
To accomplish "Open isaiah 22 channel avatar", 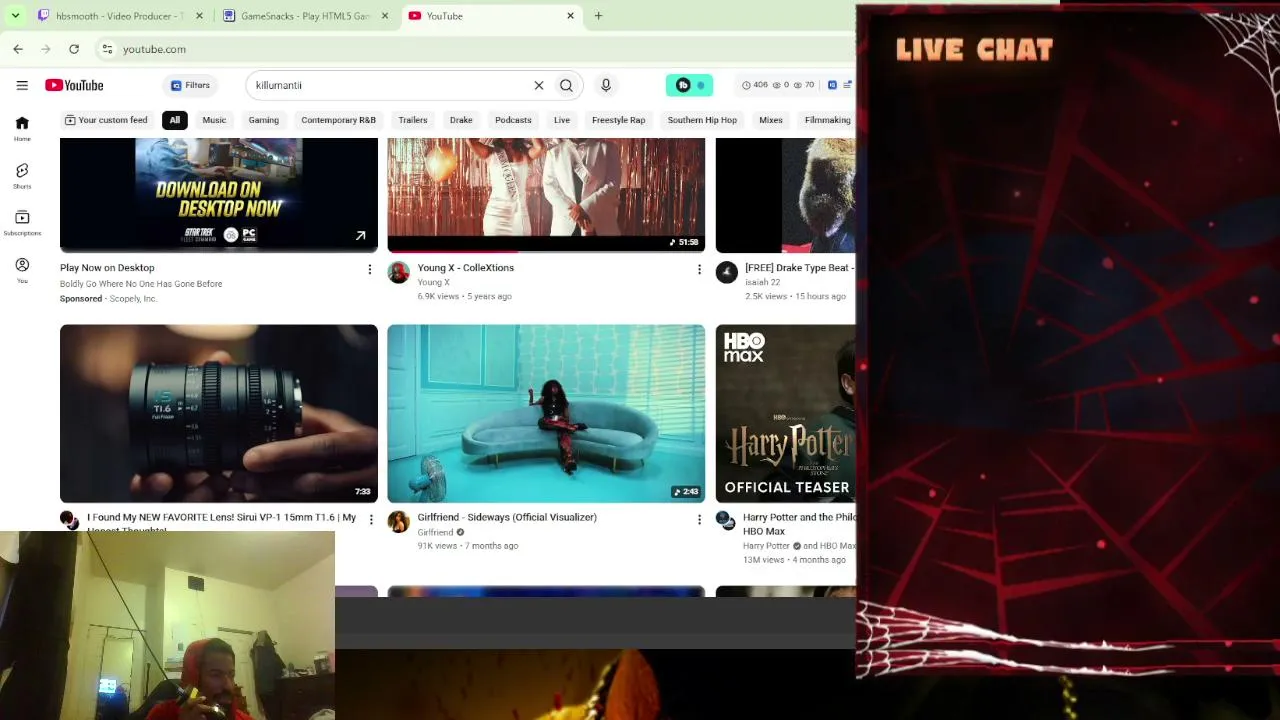I will (x=727, y=273).
